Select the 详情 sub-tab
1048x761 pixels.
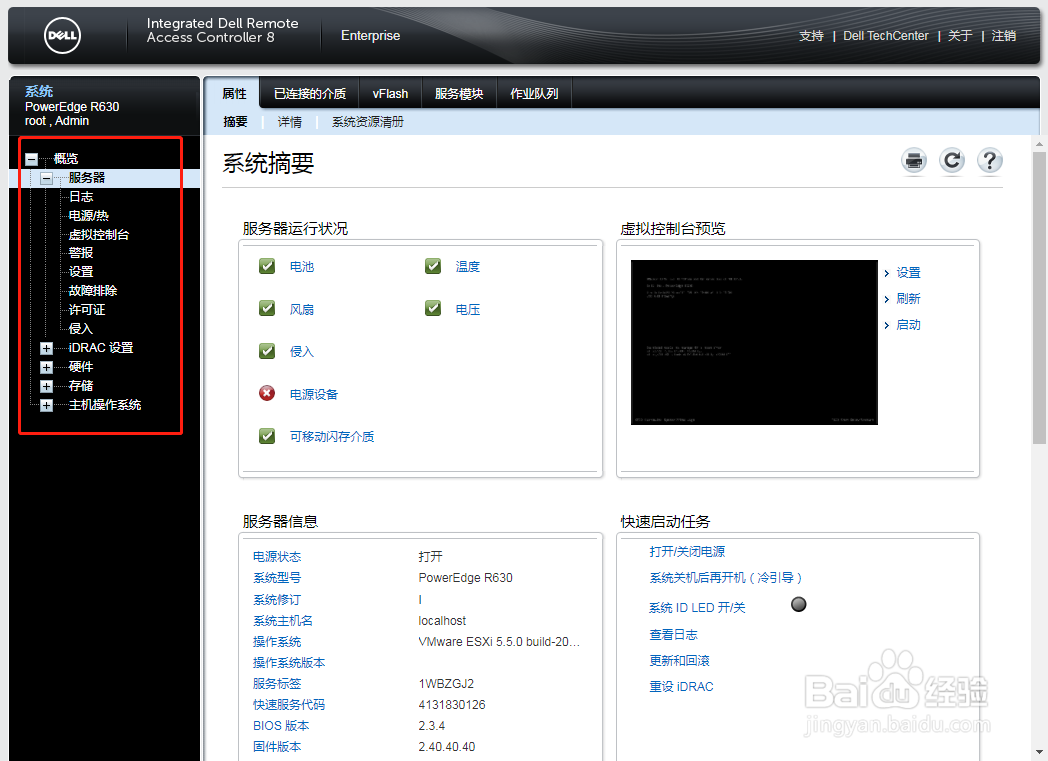coord(289,122)
